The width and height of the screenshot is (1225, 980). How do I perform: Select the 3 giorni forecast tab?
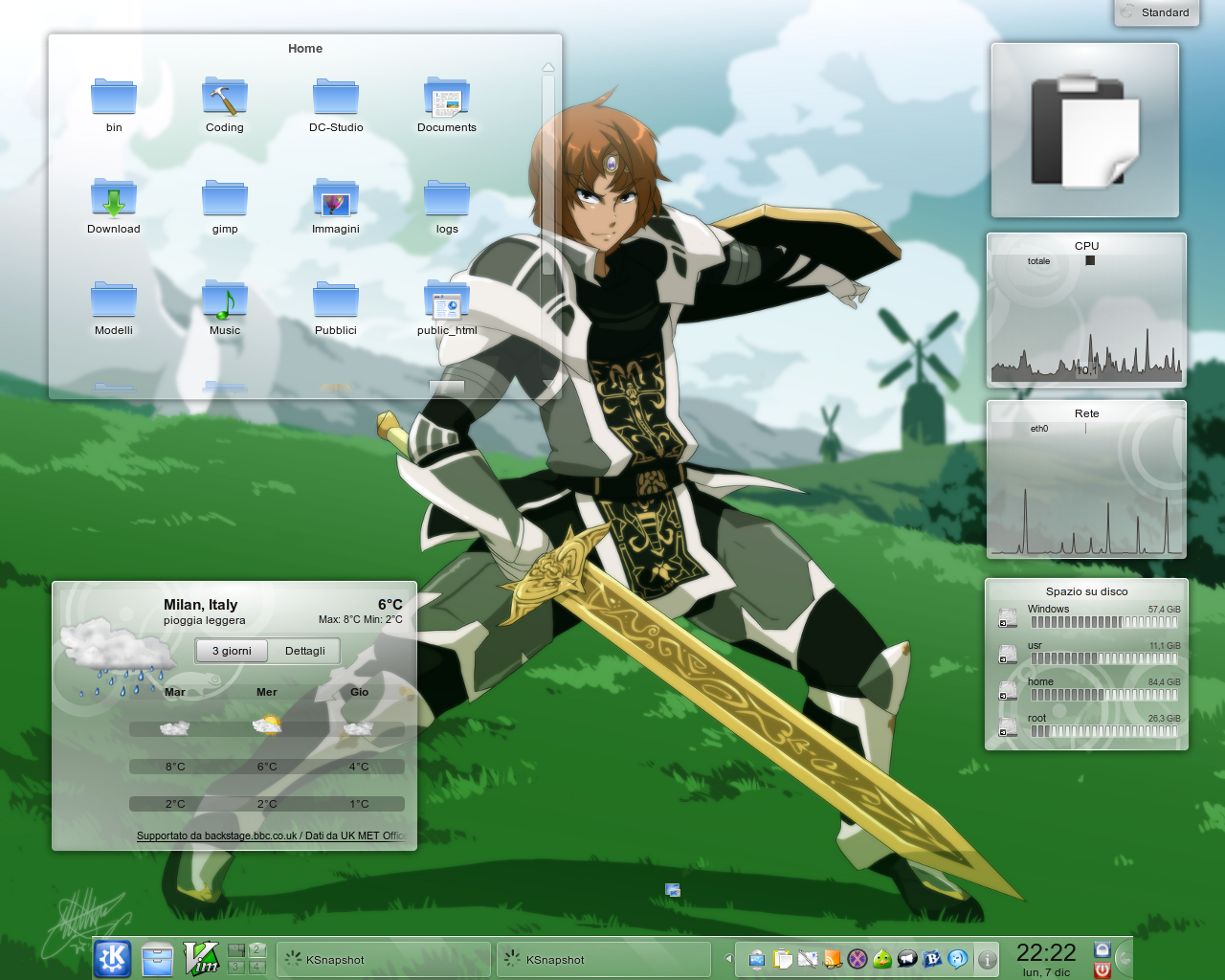232,651
